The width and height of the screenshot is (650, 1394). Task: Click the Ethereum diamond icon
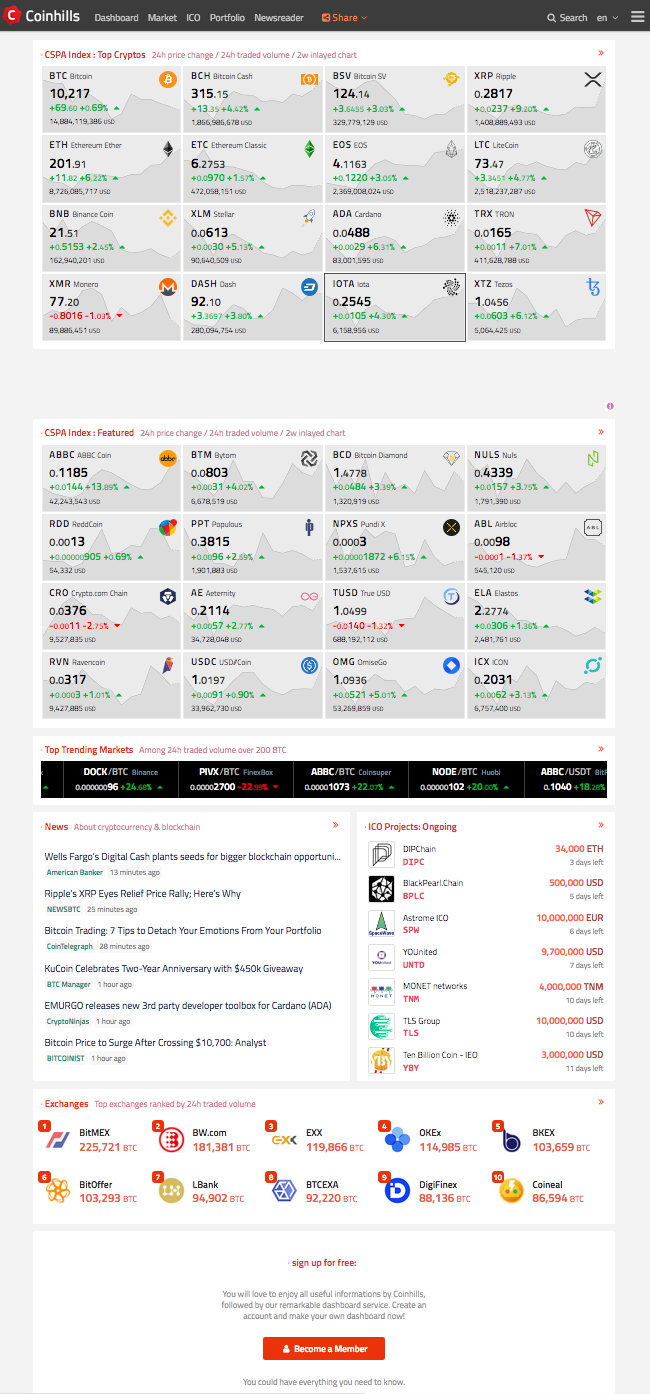(x=168, y=149)
